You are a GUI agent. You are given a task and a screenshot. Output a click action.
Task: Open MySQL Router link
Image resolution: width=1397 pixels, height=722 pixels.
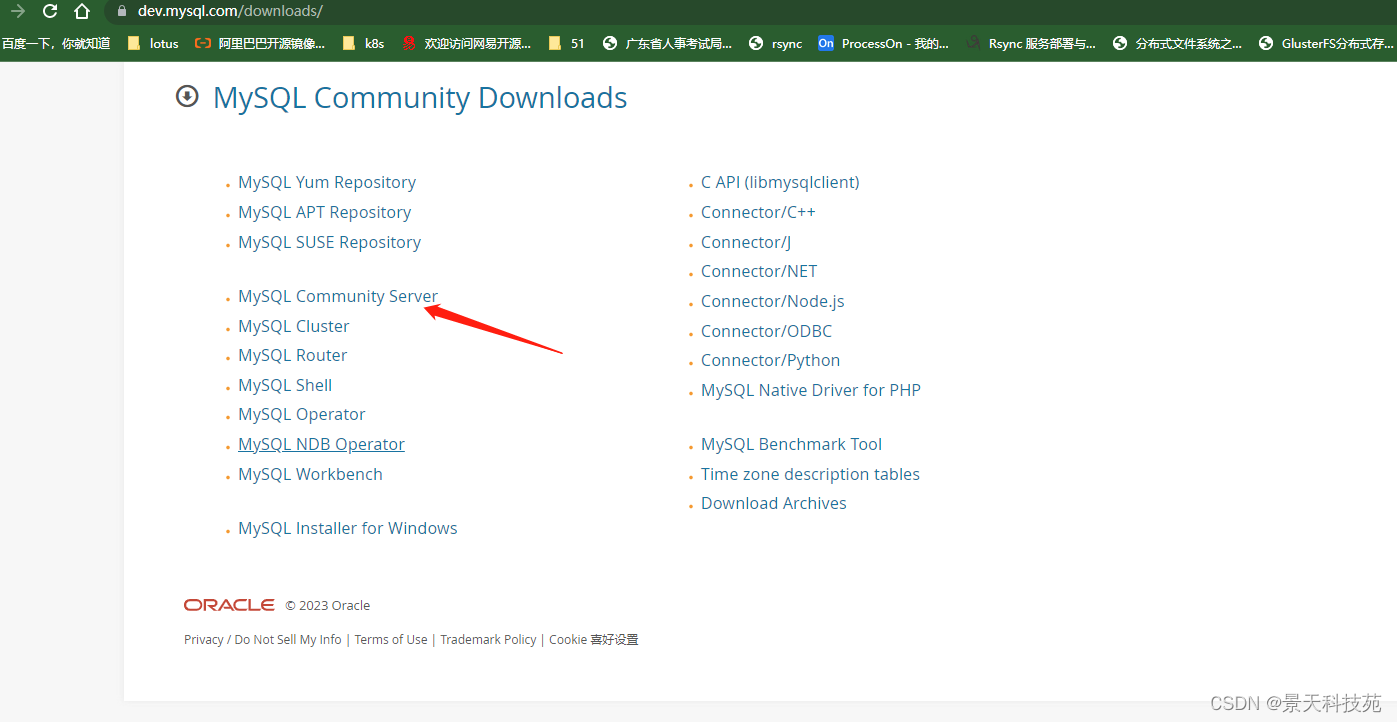293,355
